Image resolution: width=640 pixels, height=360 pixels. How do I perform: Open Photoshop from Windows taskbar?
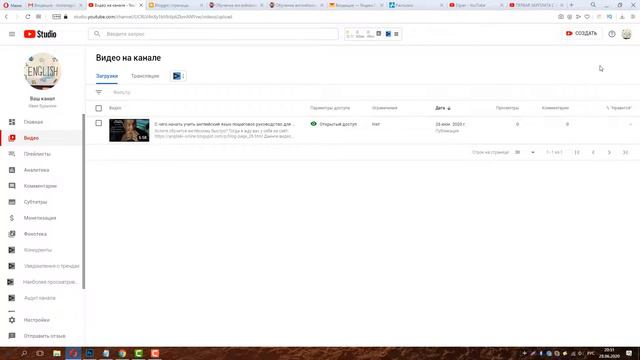(x=89, y=353)
